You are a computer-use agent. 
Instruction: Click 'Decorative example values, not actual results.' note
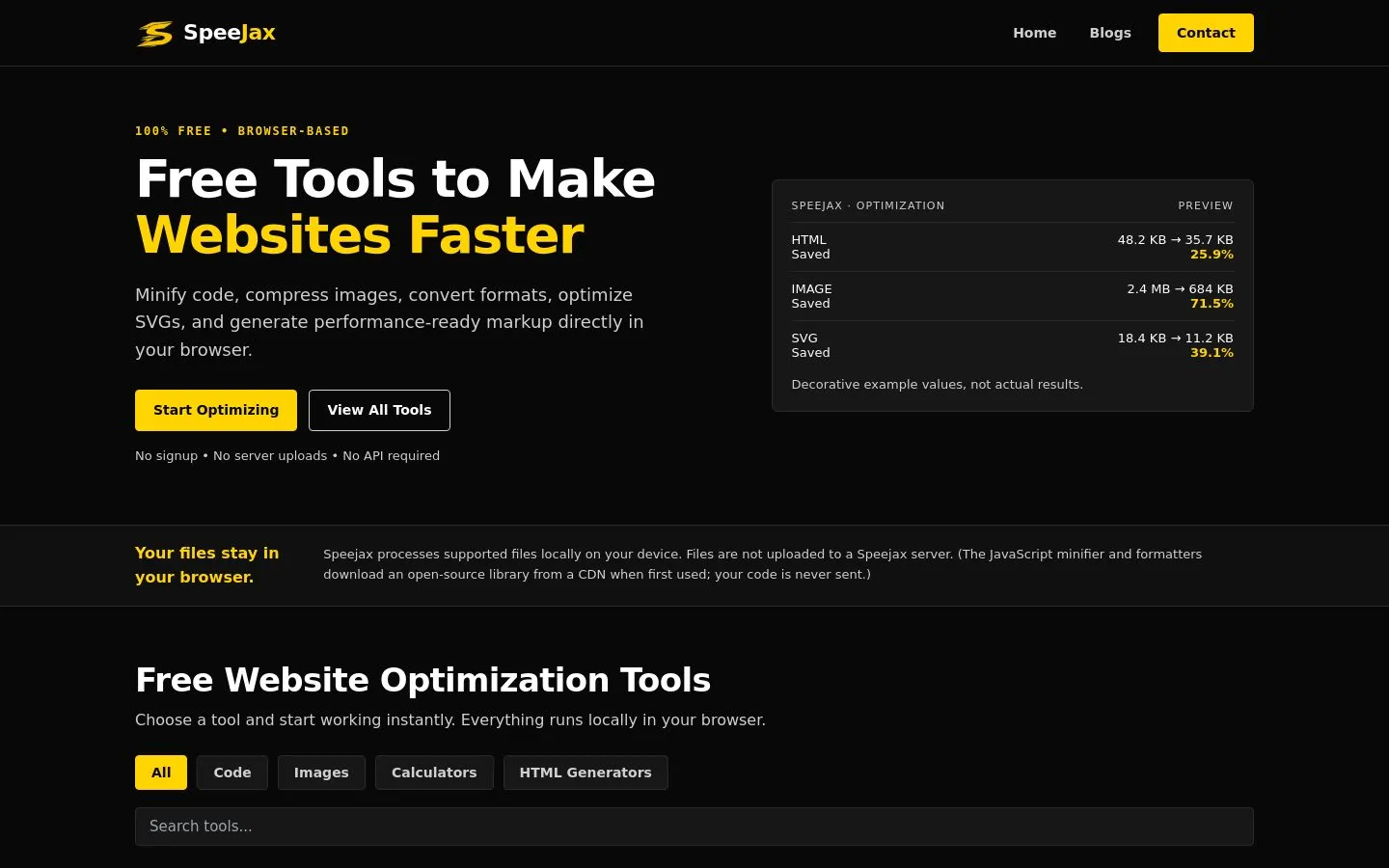click(x=937, y=385)
